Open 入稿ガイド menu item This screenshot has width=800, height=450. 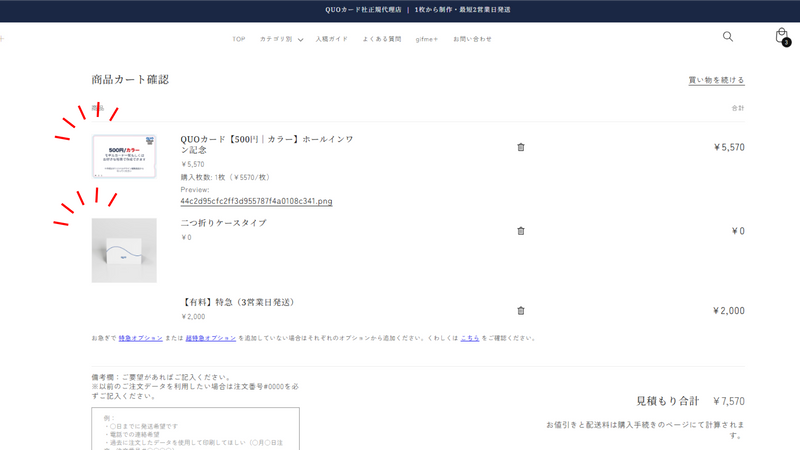click(x=332, y=39)
